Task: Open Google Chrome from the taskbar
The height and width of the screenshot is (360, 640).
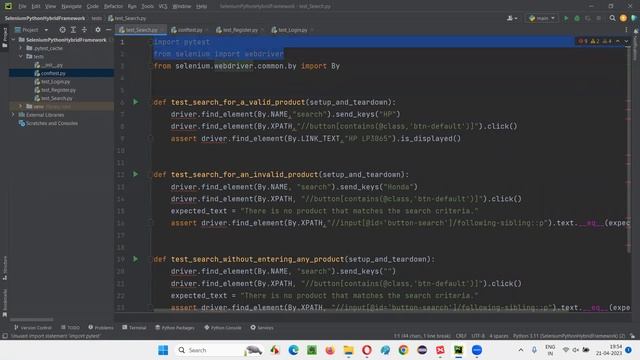Action: tap(403, 350)
